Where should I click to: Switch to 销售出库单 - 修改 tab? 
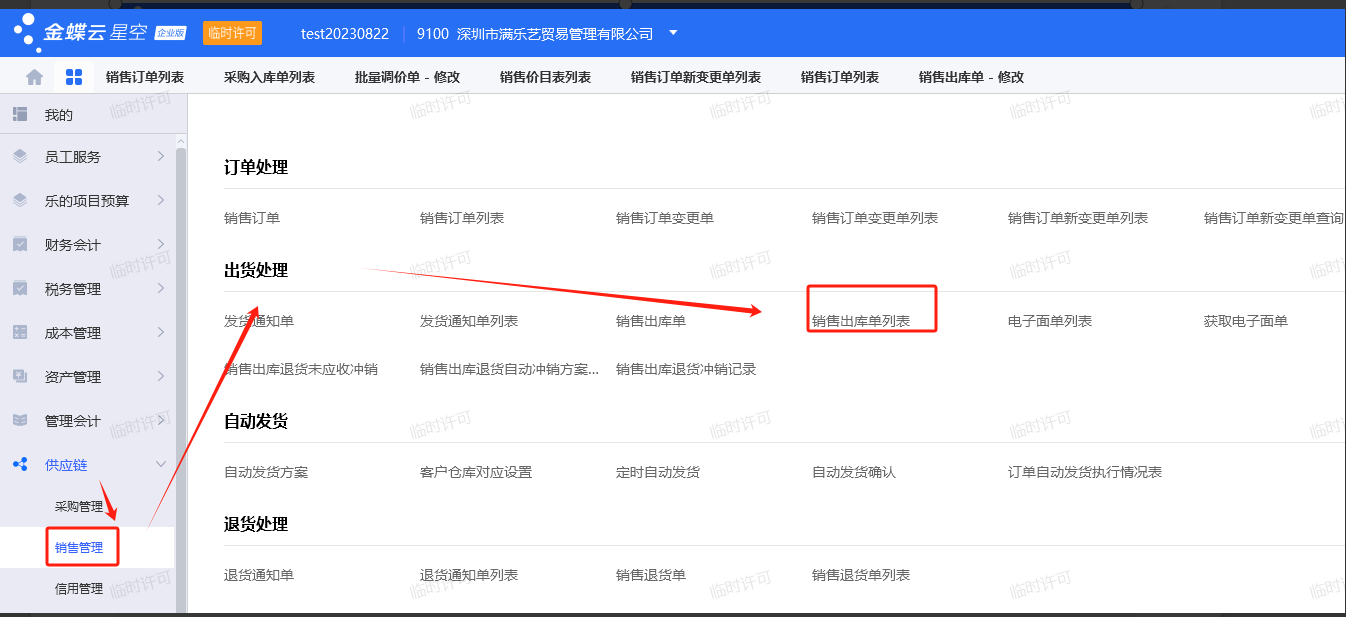971,77
